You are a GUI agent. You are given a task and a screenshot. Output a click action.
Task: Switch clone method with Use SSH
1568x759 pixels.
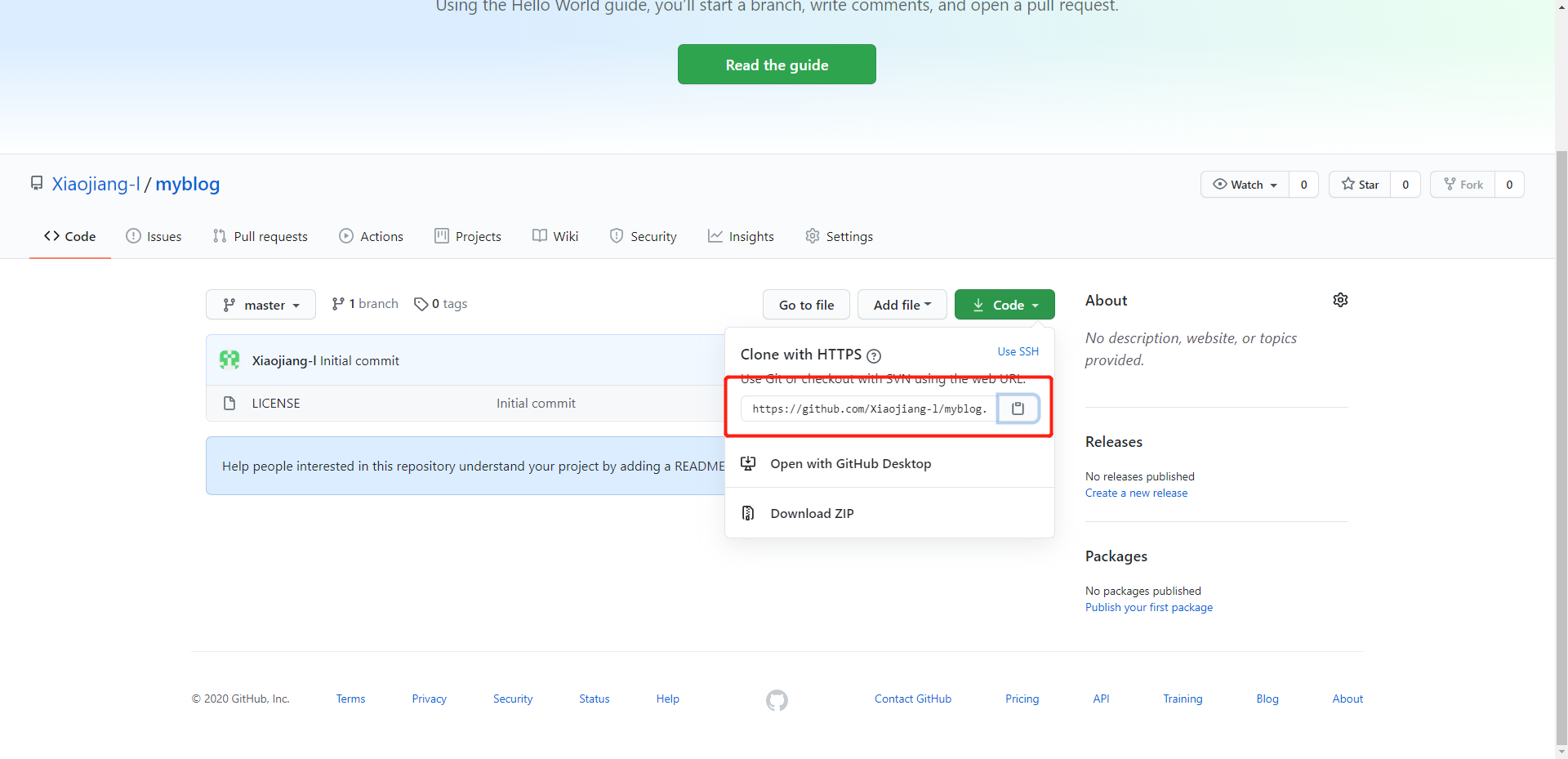pos(1018,351)
